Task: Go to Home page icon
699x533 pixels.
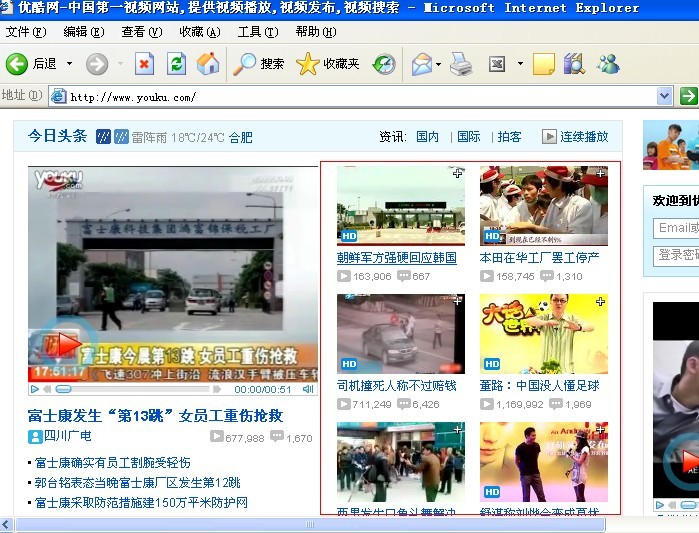Action: 208,64
